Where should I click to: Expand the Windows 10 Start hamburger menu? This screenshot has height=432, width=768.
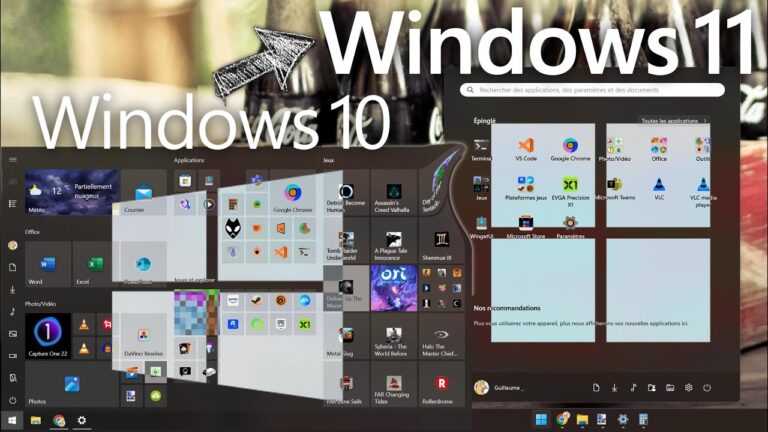click(x=13, y=160)
